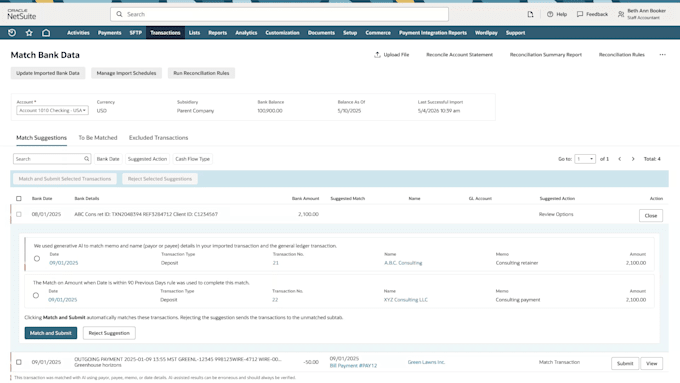Click into the global Search field
Image resolution: width=680 pixels, height=383 pixels.
(x=279, y=14)
